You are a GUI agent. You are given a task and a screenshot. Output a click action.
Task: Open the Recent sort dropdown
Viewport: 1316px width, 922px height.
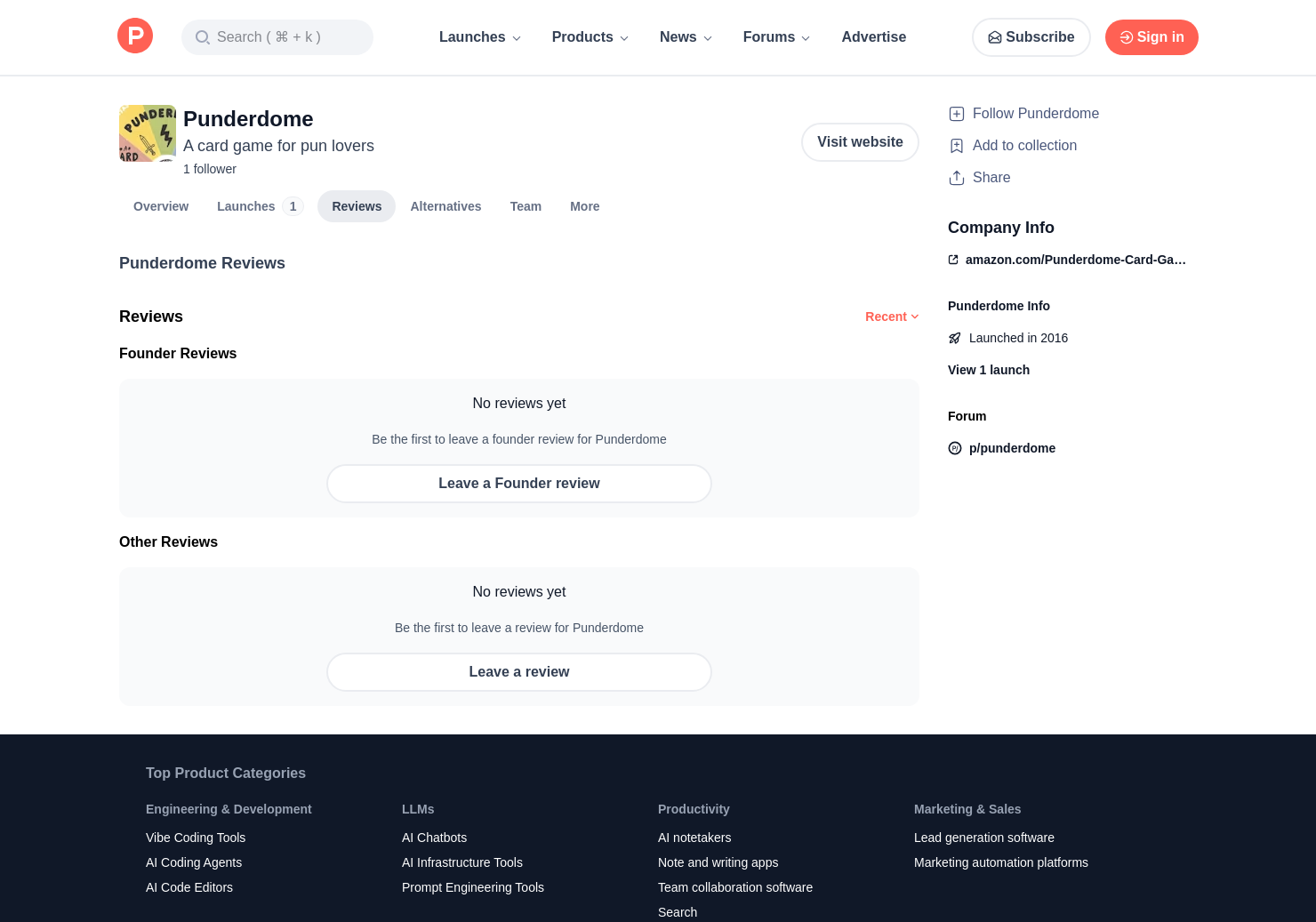(892, 317)
